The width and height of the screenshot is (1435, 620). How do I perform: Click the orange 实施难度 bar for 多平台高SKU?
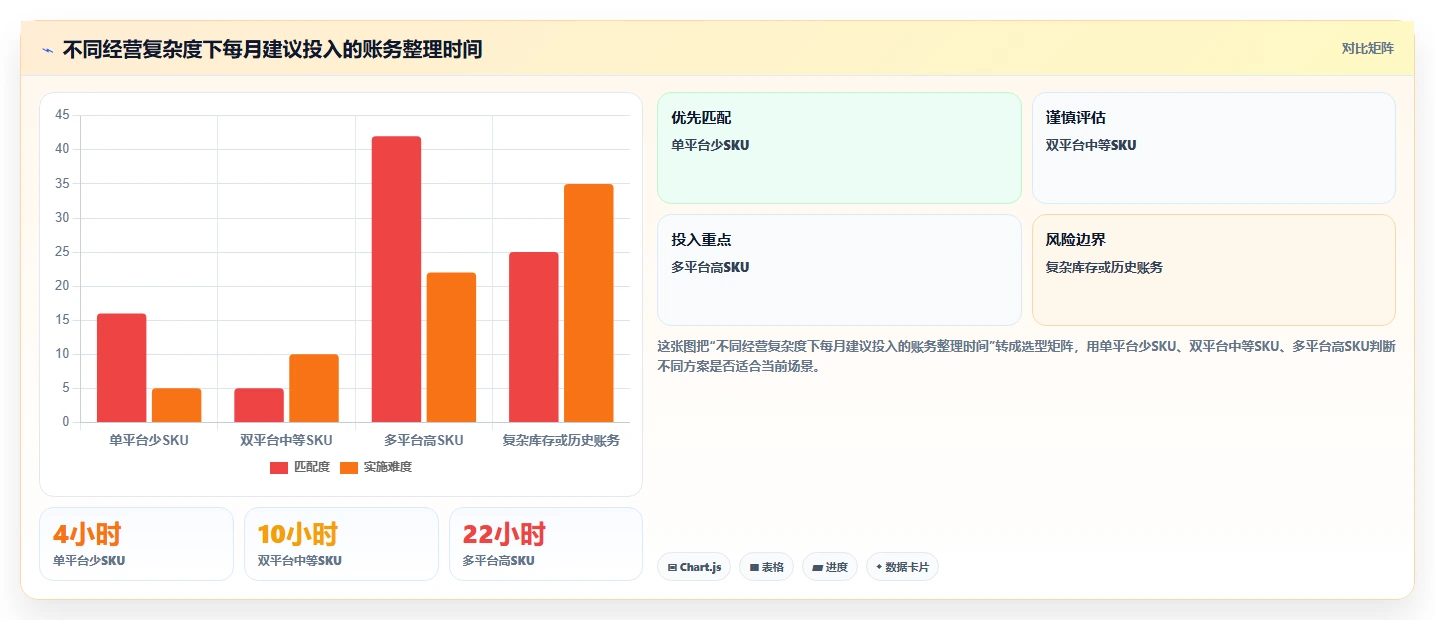[x=451, y=347]
